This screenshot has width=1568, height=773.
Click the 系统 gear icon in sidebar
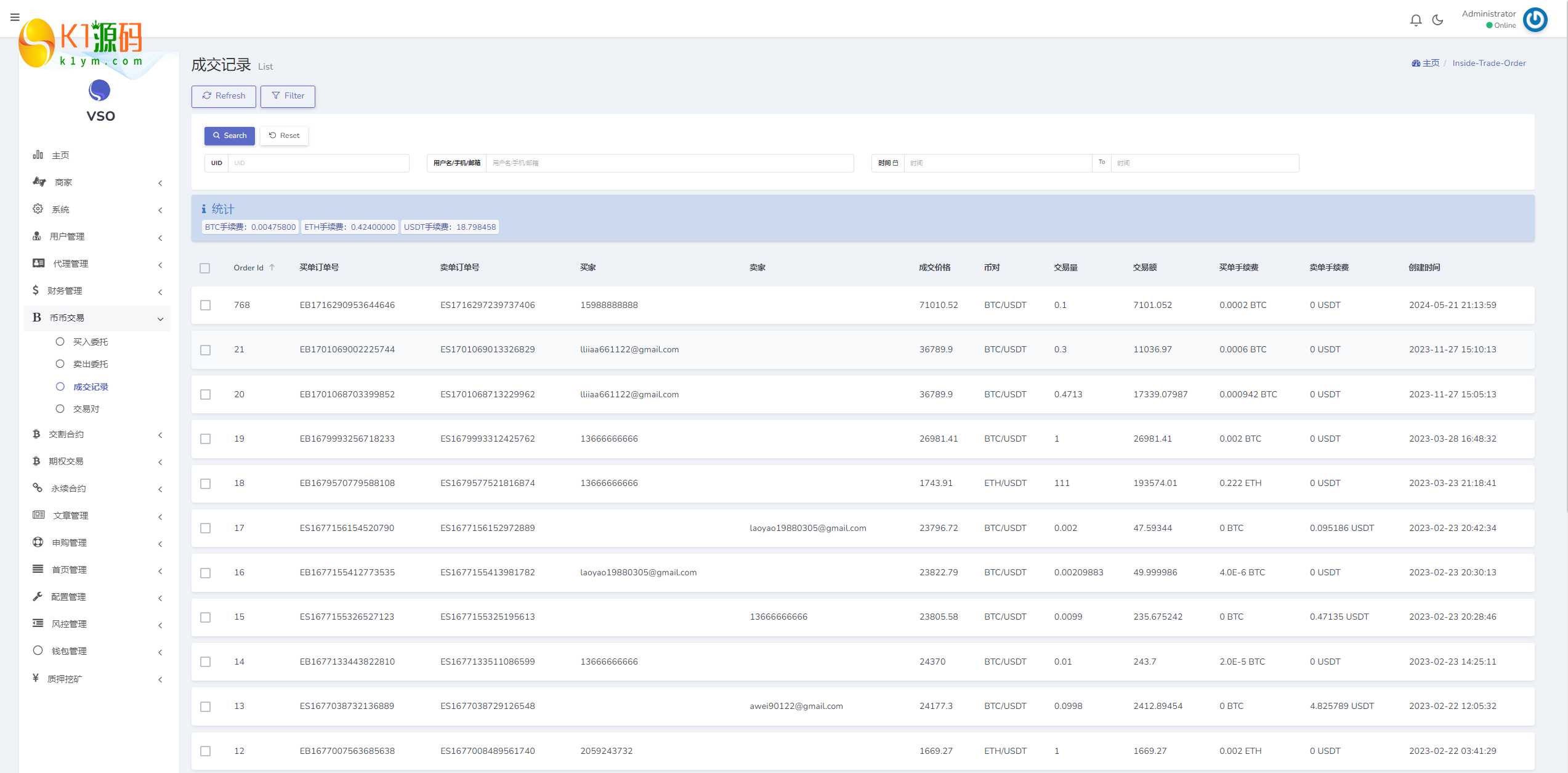38,209
